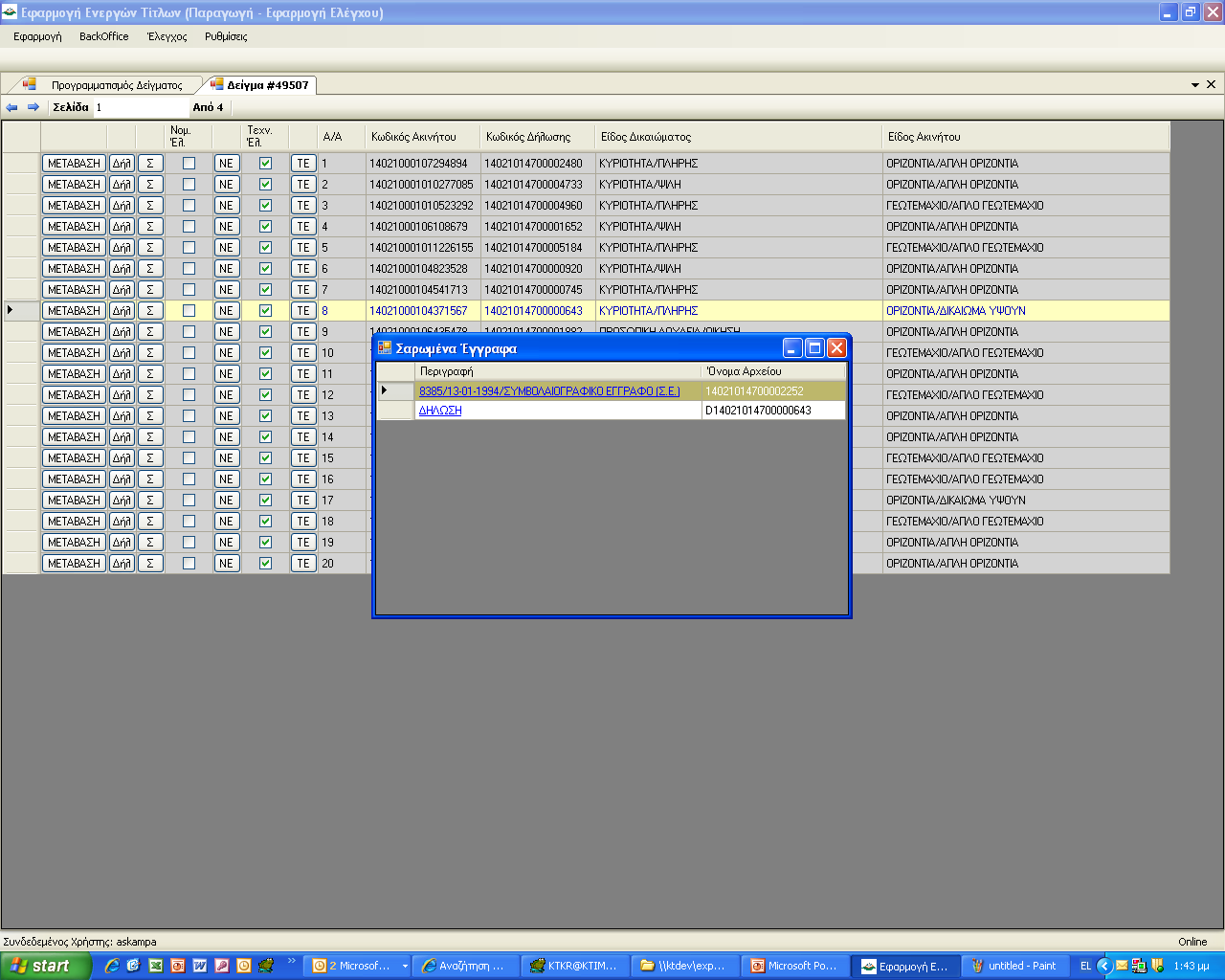Select ΟΡΙΖΟΝΤΙΑ/ΔΙΚΑΙΩΜΑ ΥΨΟΥΝ cell in row 17
Viewport: 1225px width, 980px height.
pos(1025,501)
